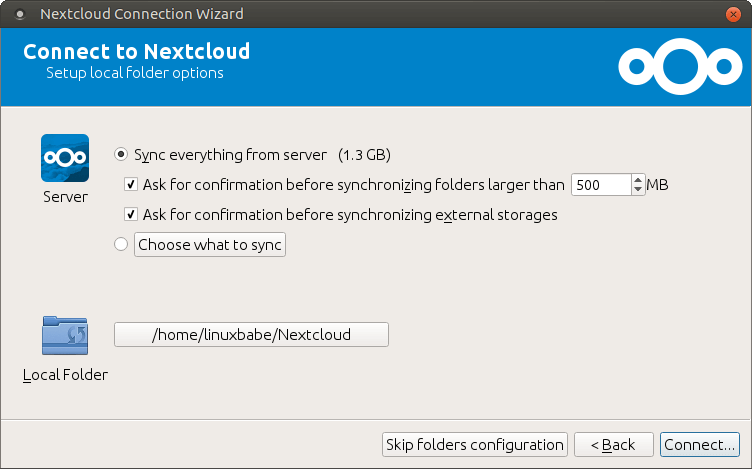Disable confirmation for synchronizing external storages
This screenshot has height=469, width=752.
131,214
